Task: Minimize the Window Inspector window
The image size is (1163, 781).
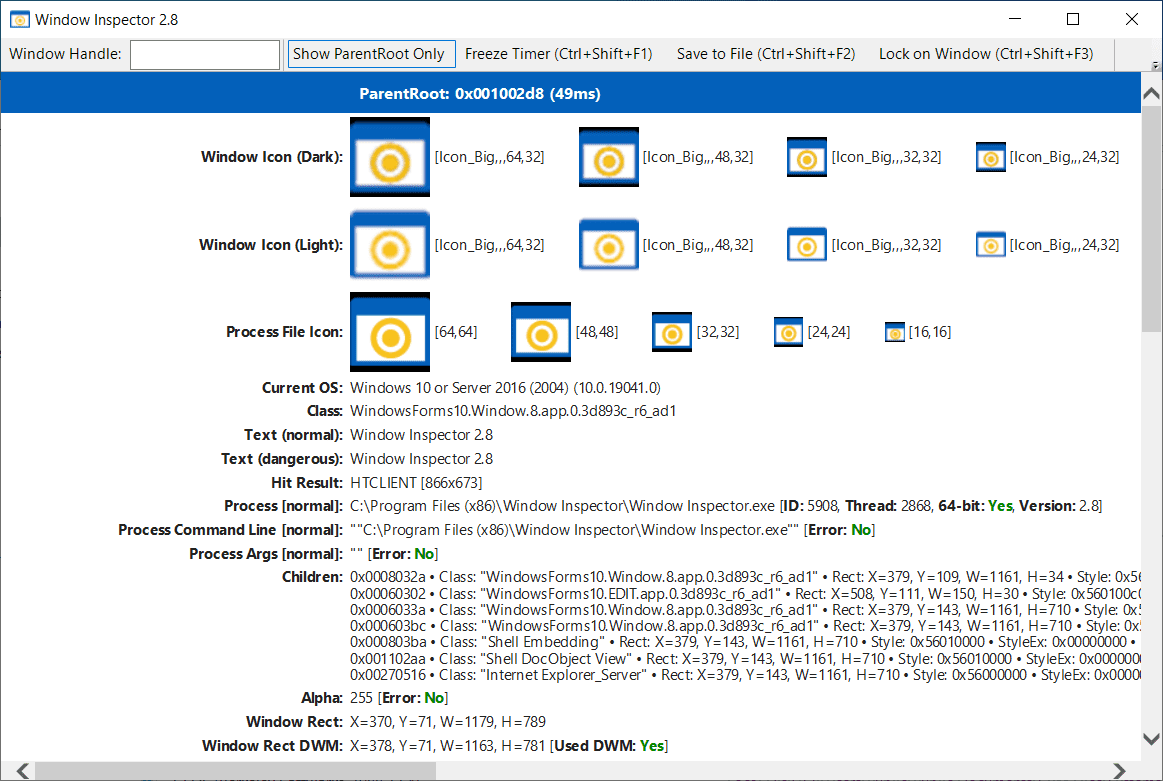Action: (x=1015, y=19)
